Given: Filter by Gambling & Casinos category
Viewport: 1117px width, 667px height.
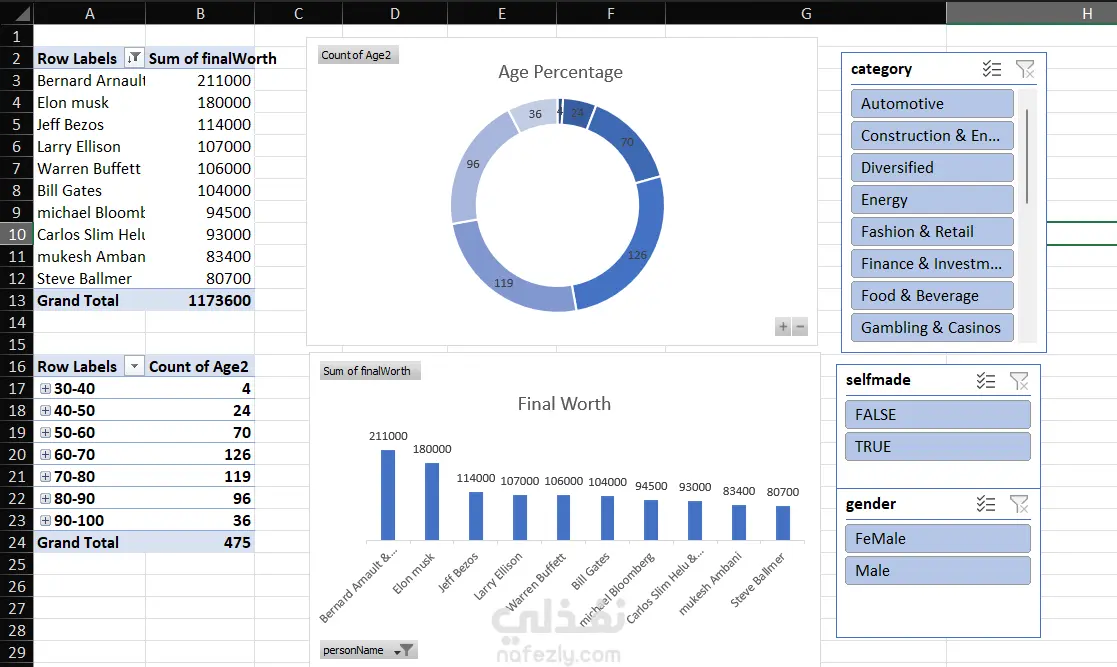Looking at the screenshot, I should pos(932,328).
